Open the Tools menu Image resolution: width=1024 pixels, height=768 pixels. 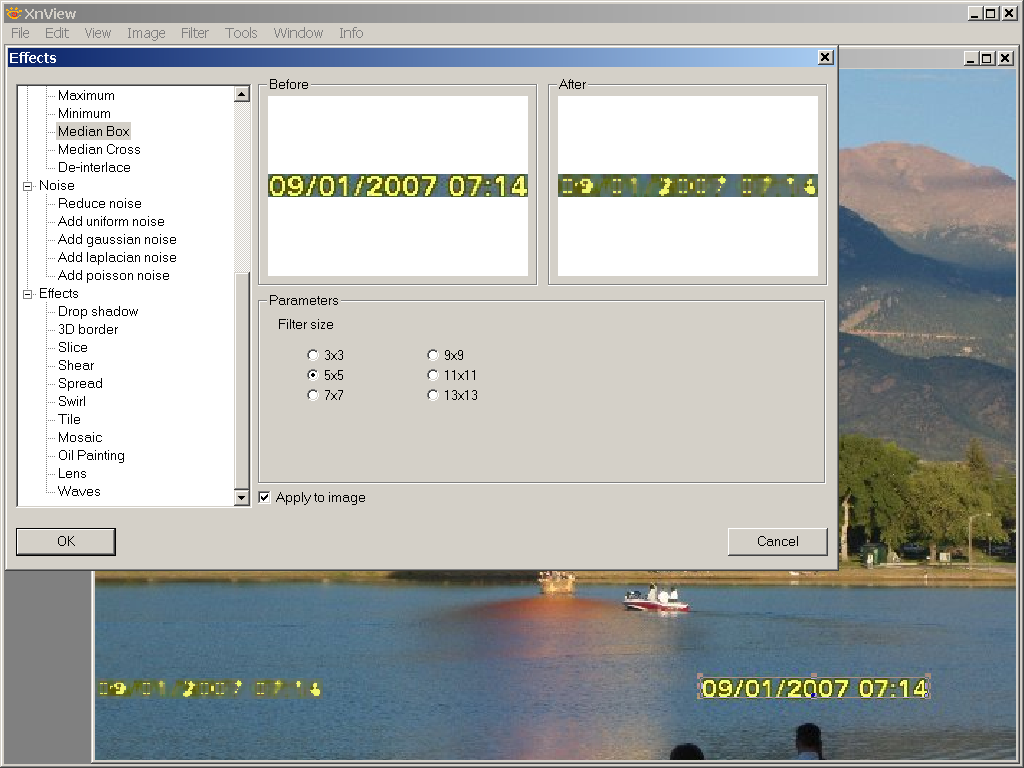tap(241, 33)
